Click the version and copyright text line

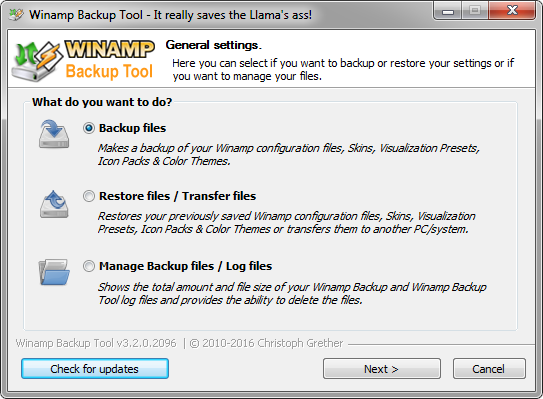(x=179, y=343)
